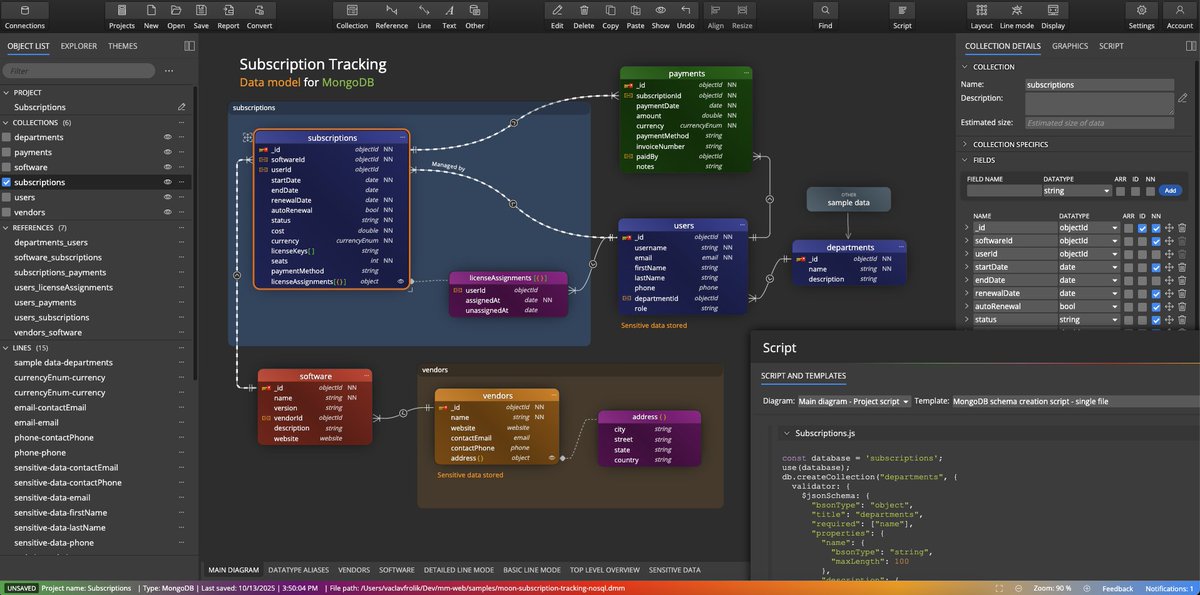Open the Find tool
1200x595 pixels.
click(x=825, y=16)
